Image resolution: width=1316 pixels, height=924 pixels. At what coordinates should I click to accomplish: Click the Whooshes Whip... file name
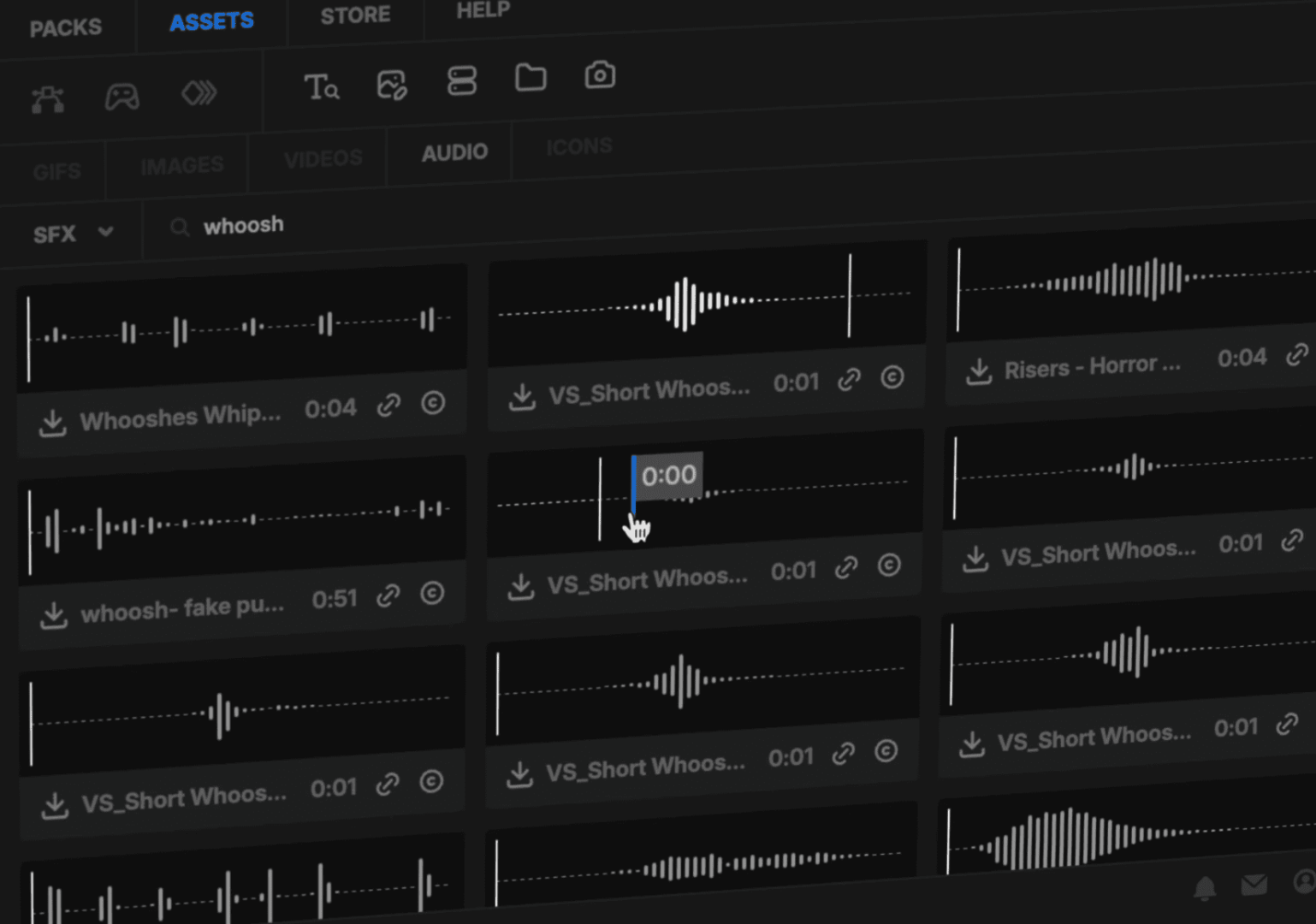coord(181,418)
